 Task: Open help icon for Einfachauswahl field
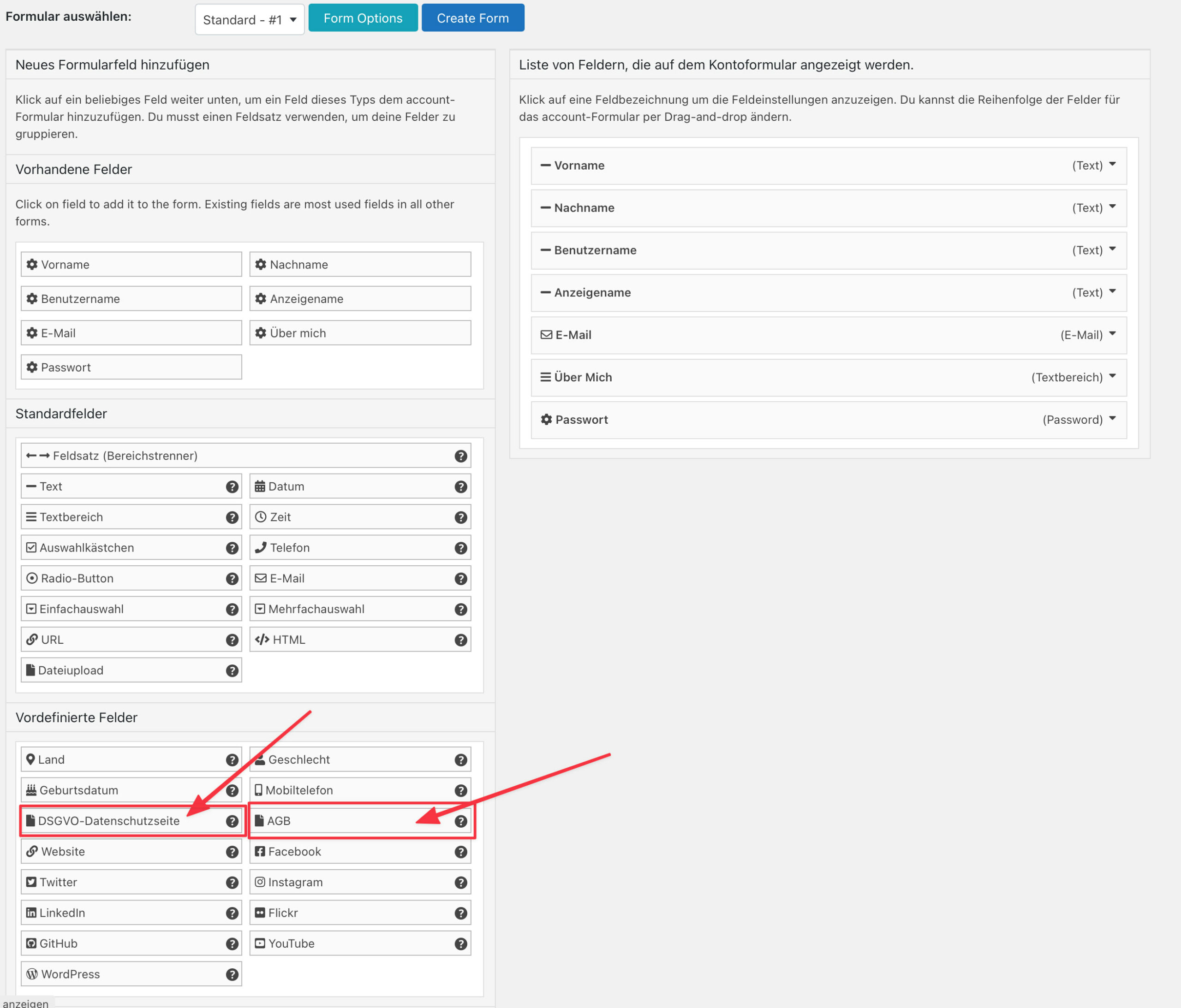[232, 609]
